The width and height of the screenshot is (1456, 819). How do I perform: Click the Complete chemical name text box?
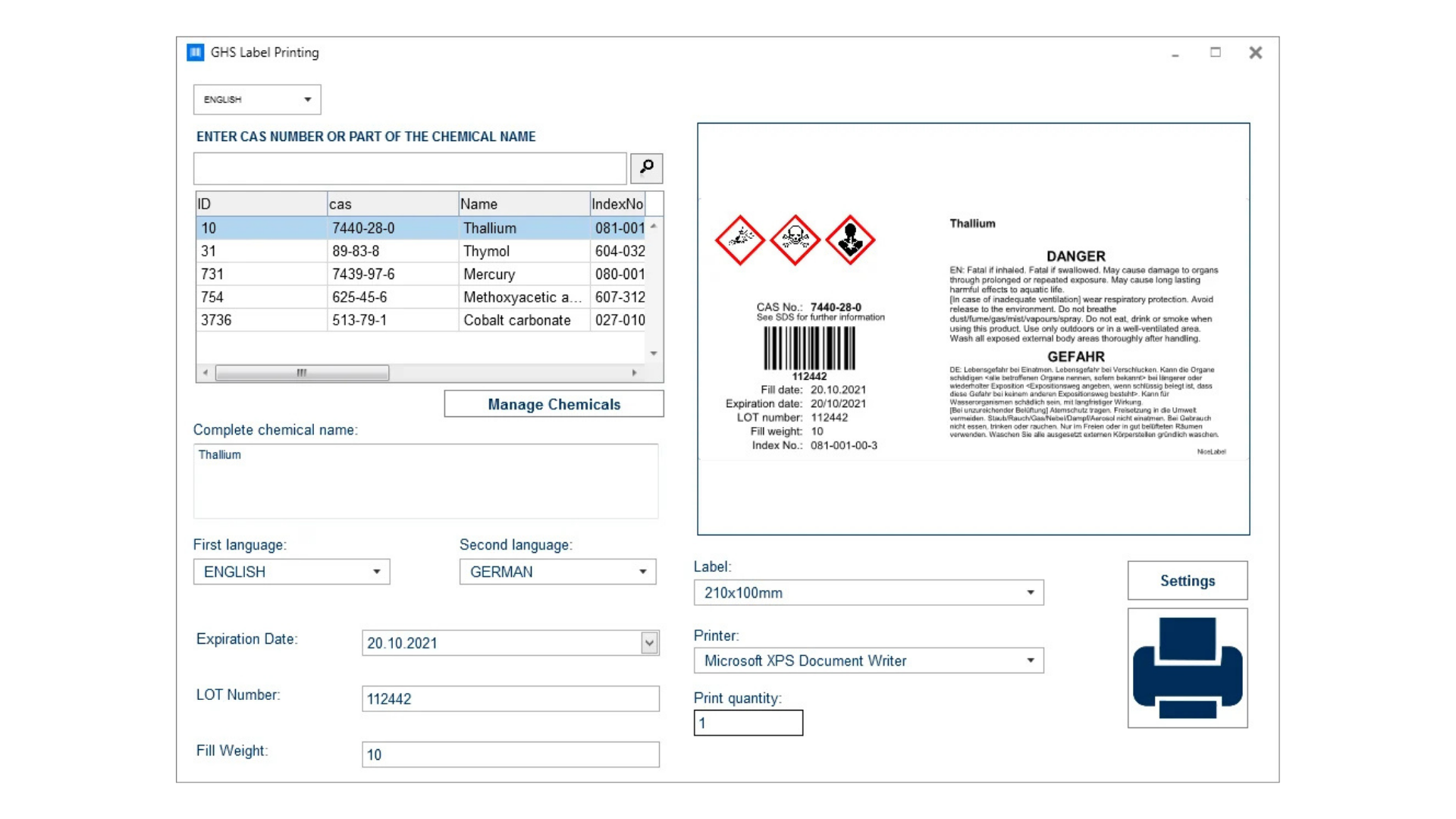click(x=426, y=482)
